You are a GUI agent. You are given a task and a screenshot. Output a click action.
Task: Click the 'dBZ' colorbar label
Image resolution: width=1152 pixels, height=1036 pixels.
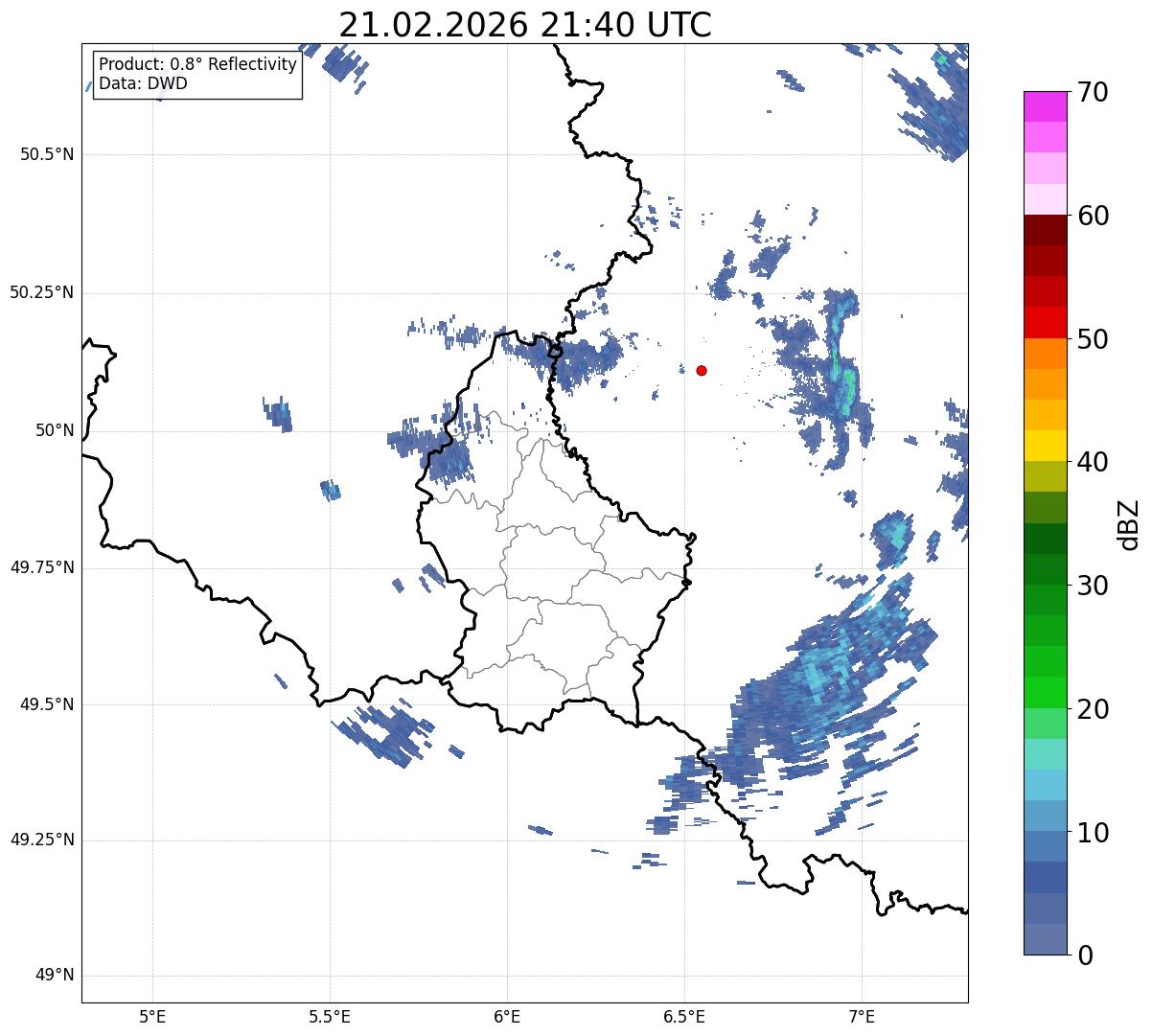tap(1129, 523)
